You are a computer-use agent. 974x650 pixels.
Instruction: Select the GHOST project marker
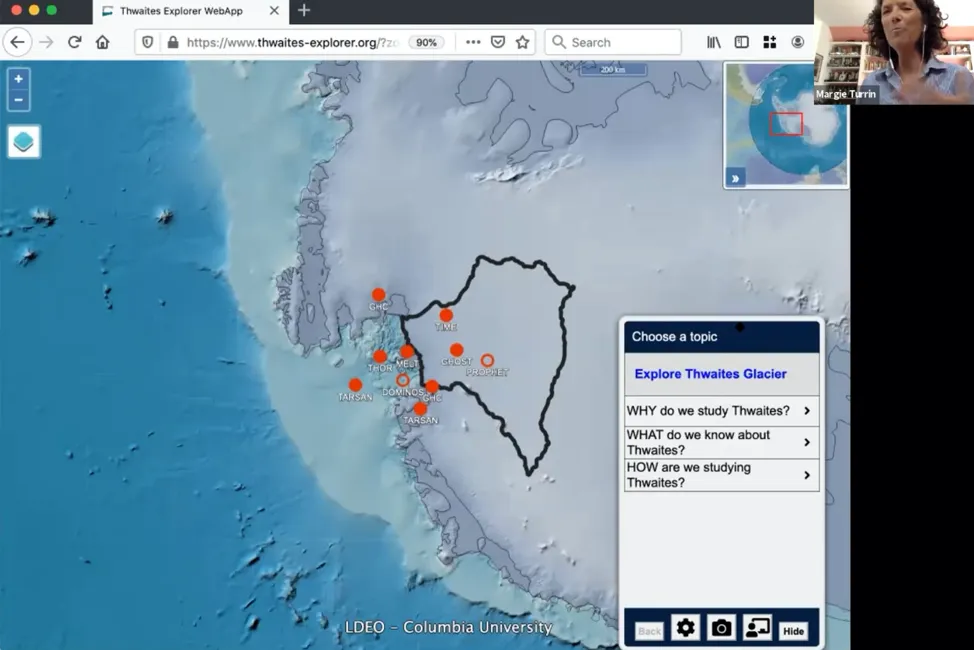pyautogui.click(x=457, y=350)
